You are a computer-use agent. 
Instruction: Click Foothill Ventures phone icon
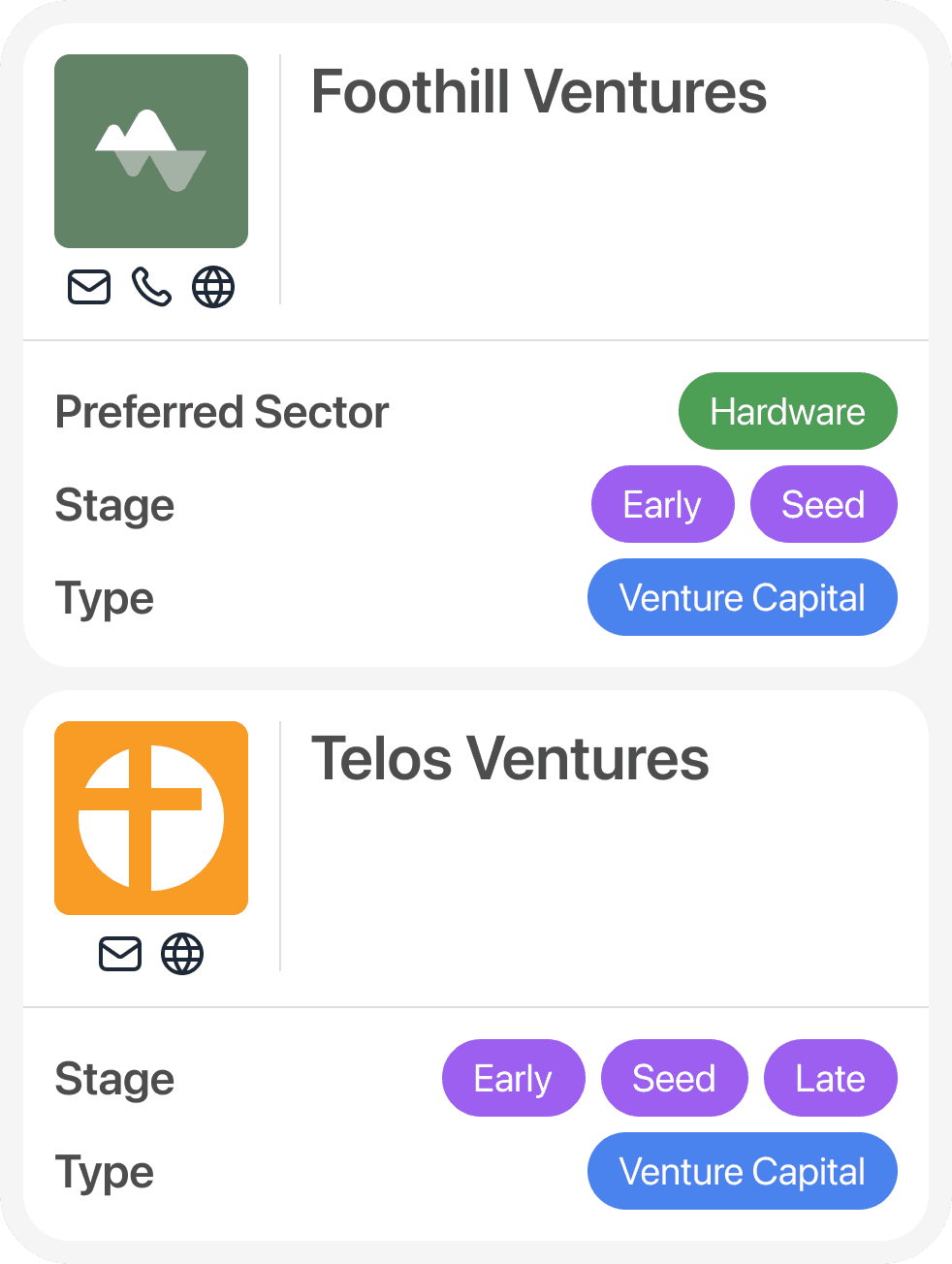(x=151, y=287)
